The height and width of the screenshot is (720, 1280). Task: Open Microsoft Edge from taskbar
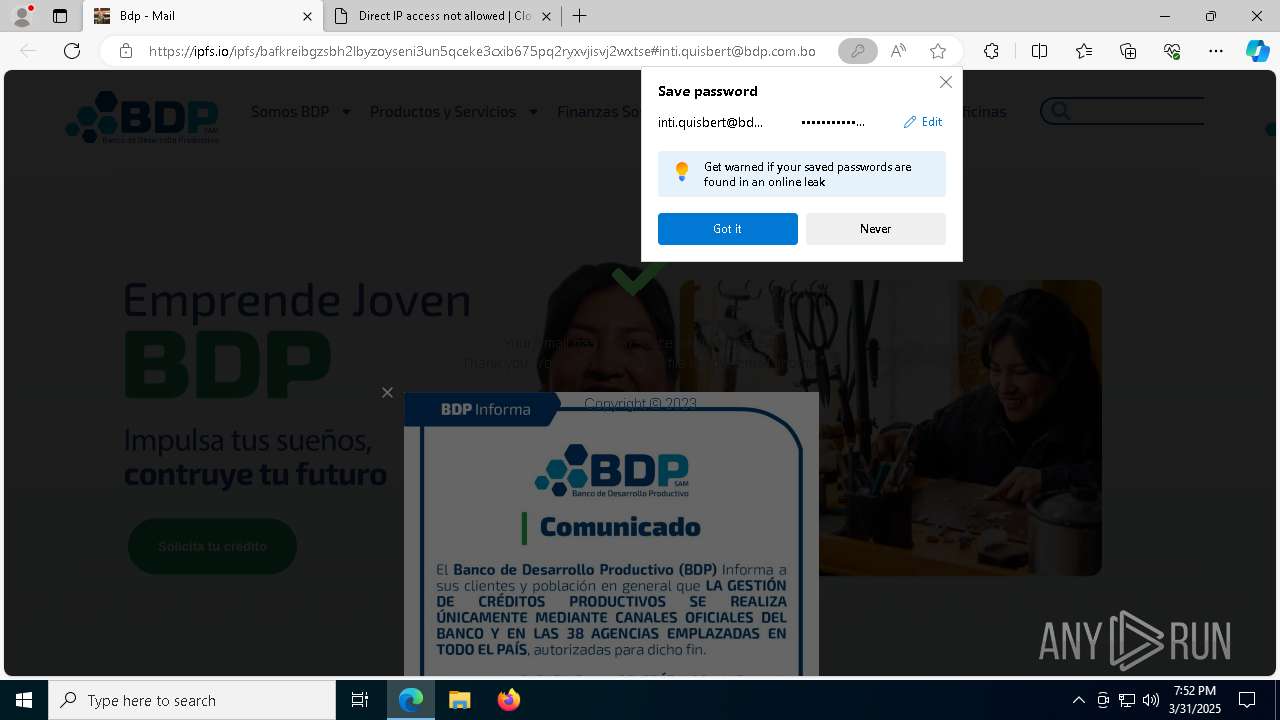(411, 700)
